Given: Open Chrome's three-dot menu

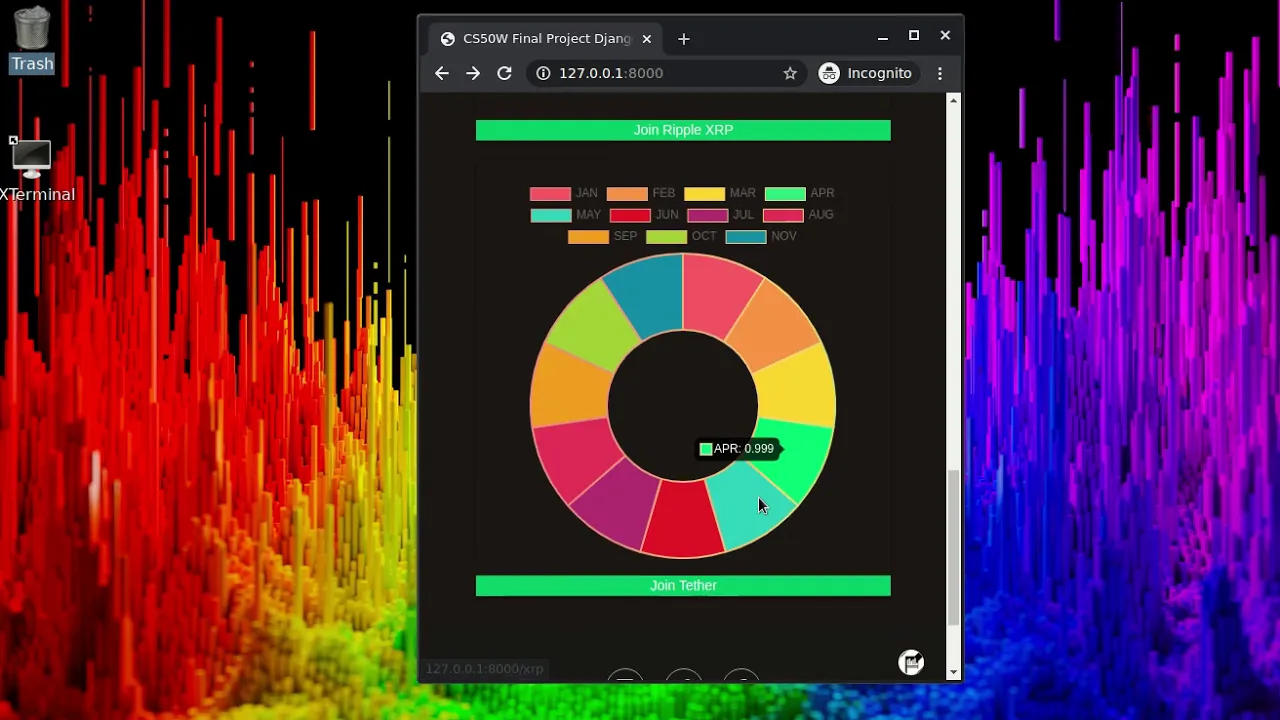Looking at the screenshot, I should [x=940, y=73].
